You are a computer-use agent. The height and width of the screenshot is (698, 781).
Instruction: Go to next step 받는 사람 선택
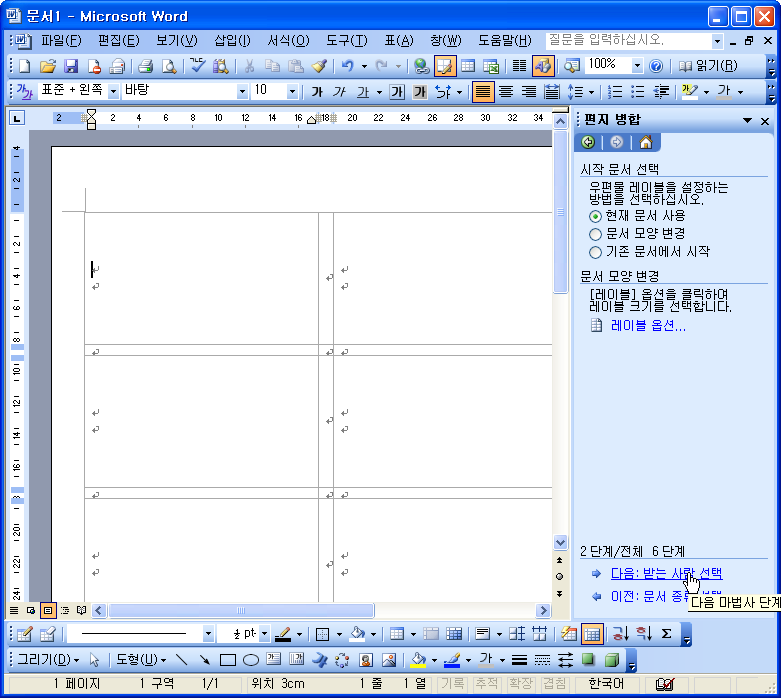point(666,573)
